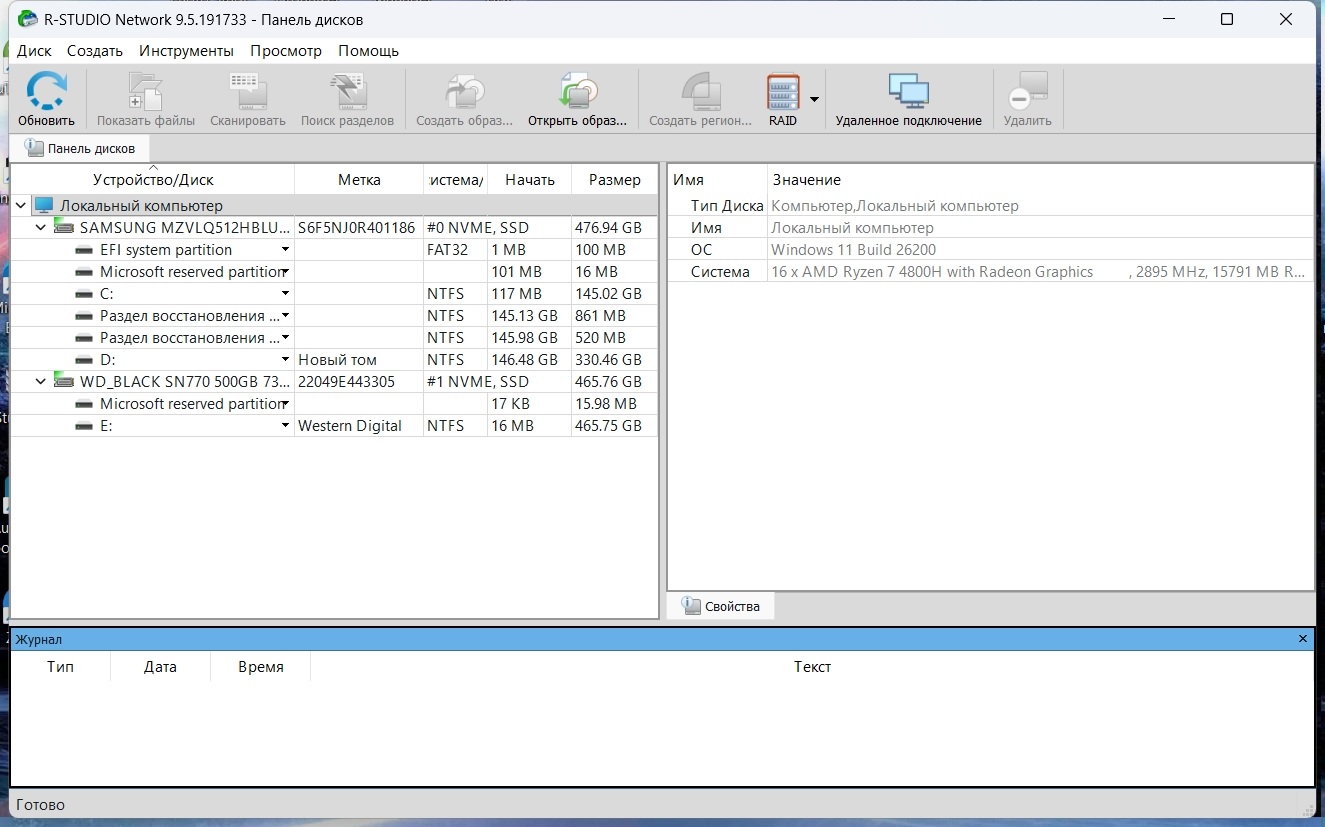Close the Журнал log panel
The height and width of the screenshot is (827, 1325).
[1302, 639]
